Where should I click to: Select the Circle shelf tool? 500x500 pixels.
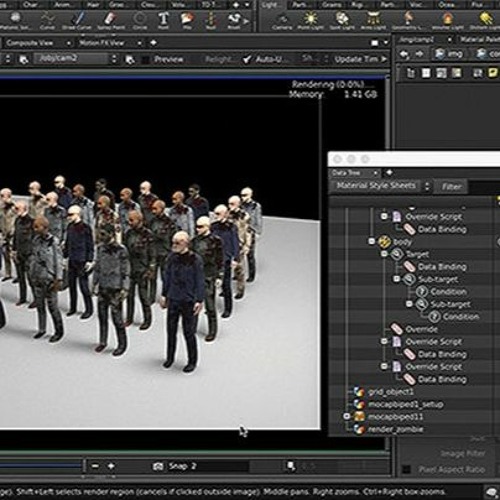pyautogui.click(x=140, y=21)
